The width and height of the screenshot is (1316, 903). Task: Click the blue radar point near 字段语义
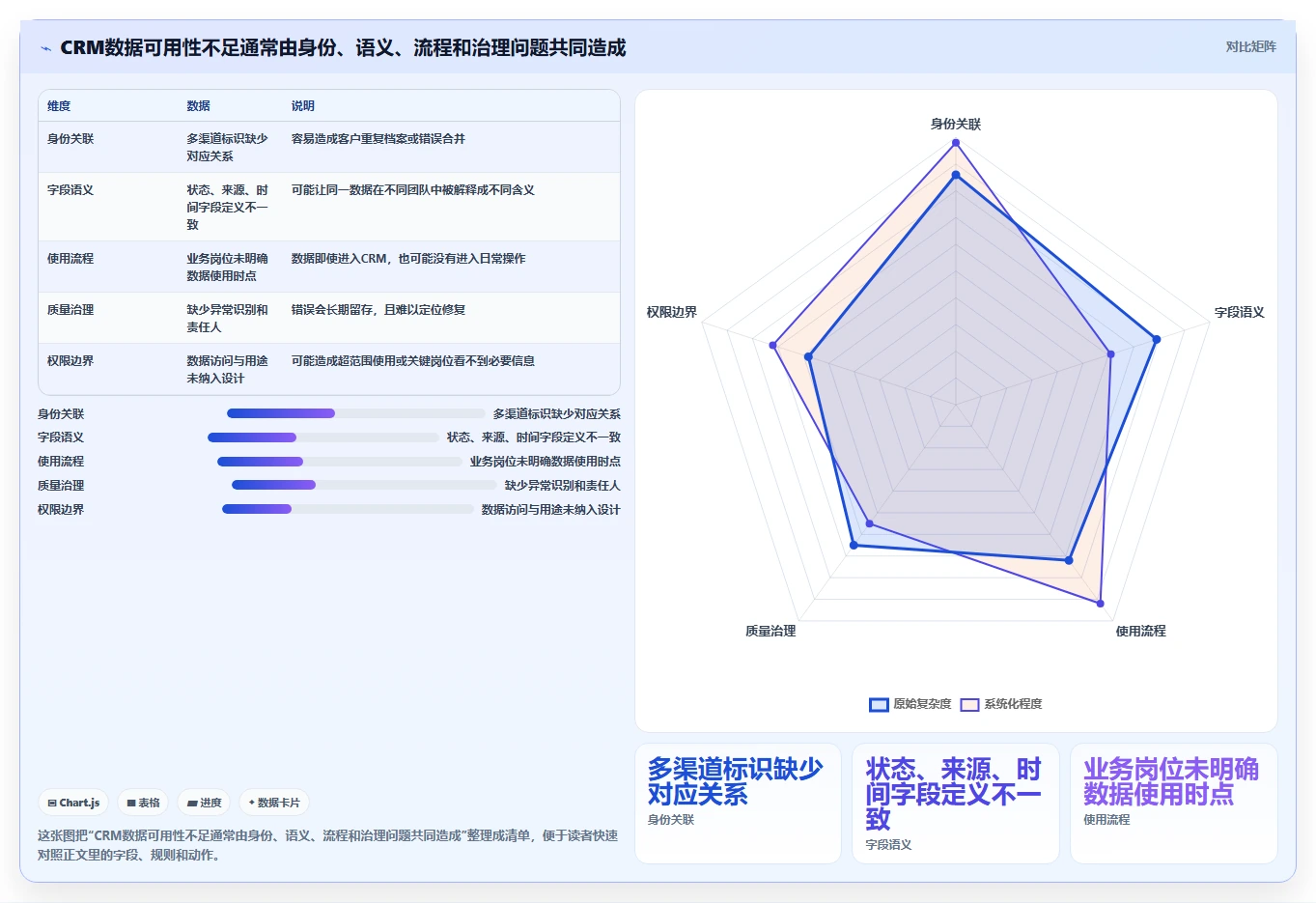(x=1156, y=339)
